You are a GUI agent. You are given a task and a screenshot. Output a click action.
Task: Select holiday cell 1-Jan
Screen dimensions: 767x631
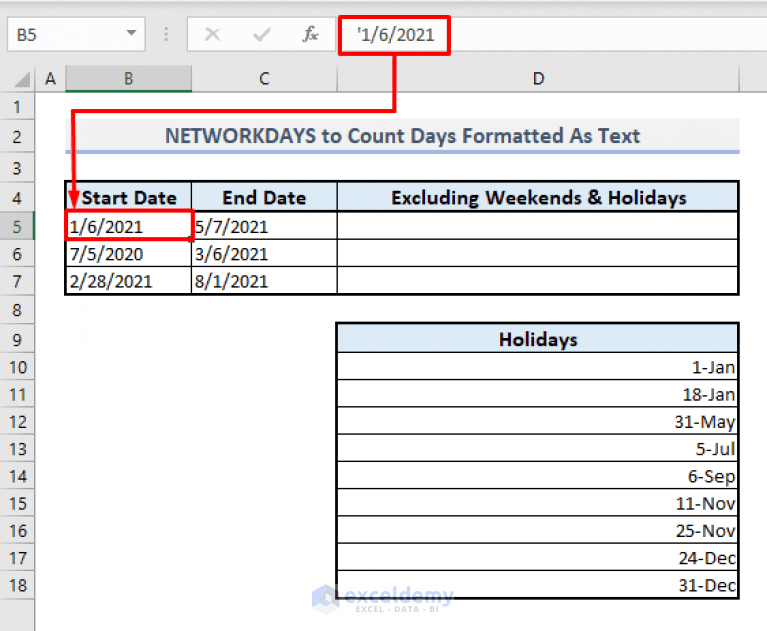[x=538, y=367]
